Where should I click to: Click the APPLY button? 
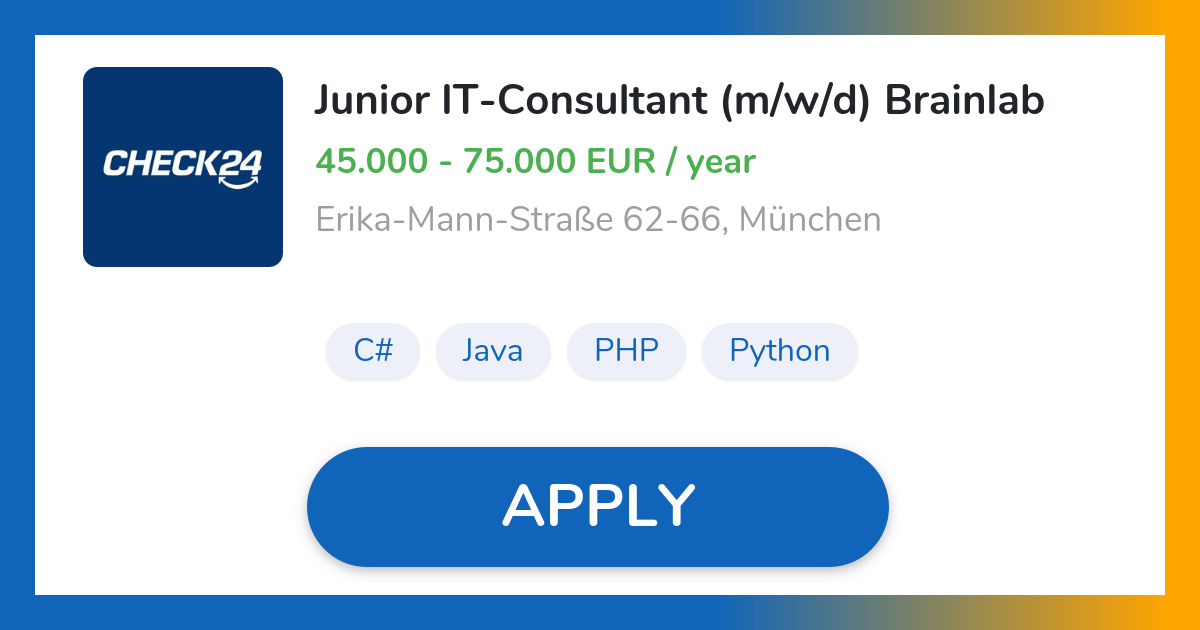click(x=598, y=505)
